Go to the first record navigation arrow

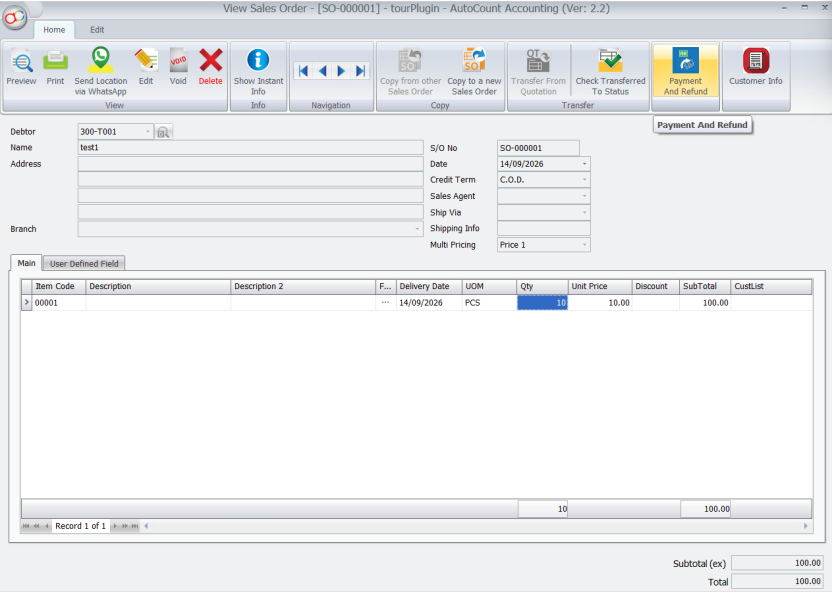coord(304,71)
